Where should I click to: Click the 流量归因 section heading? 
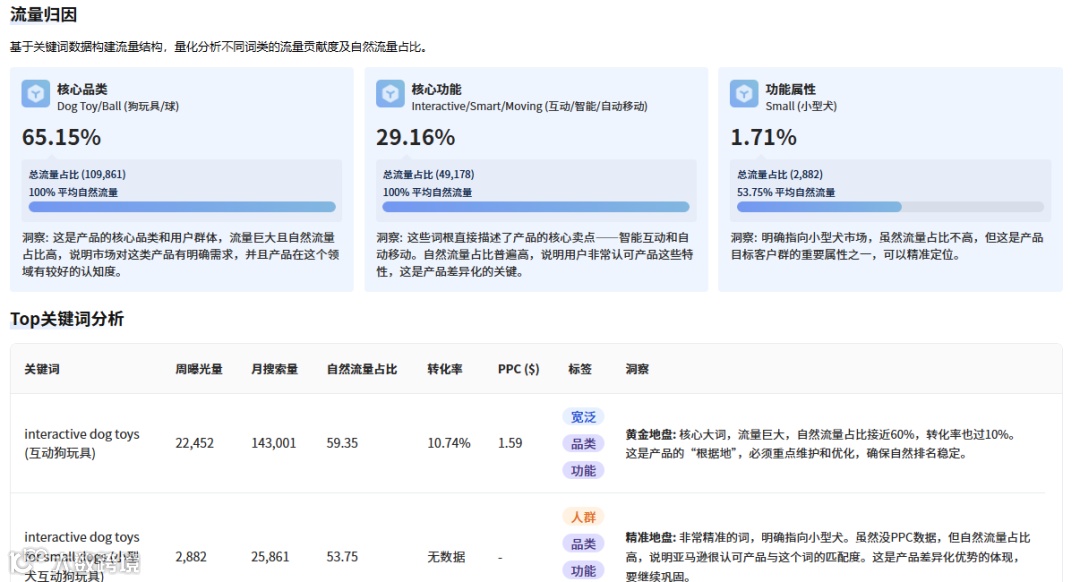pyautogui.click(x=43, y=14)
